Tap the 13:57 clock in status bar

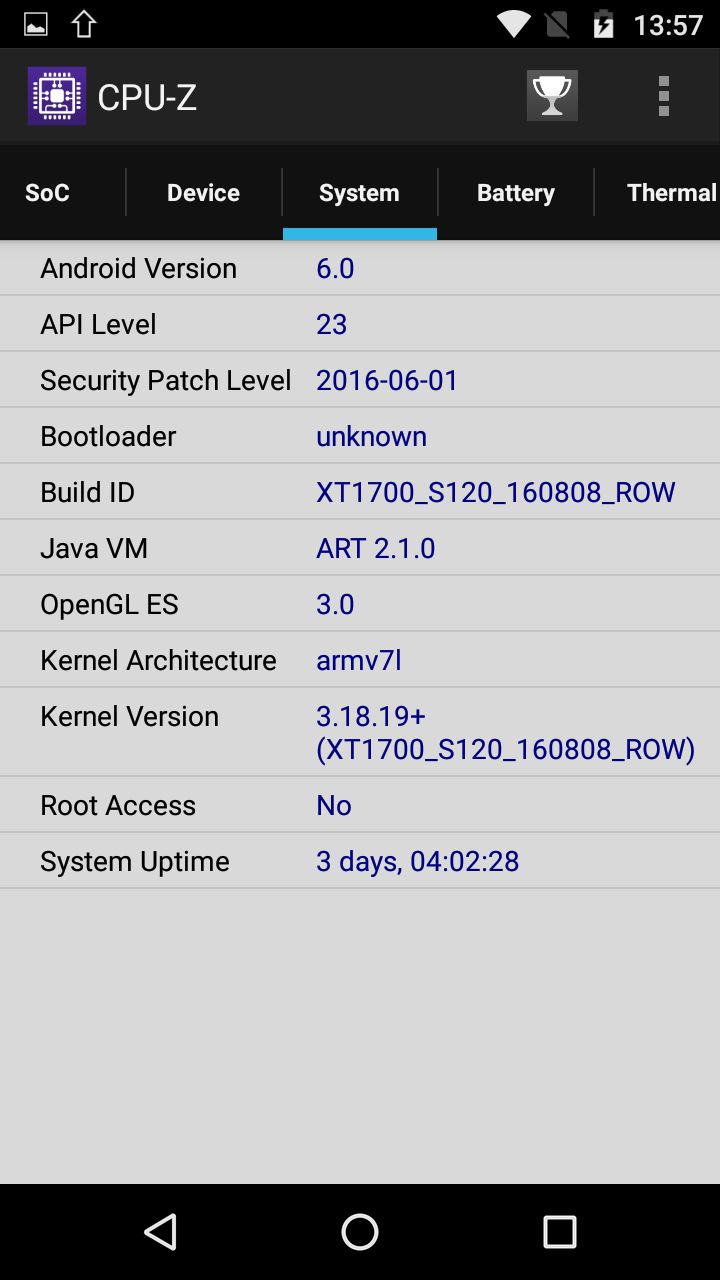click(669, 24)
